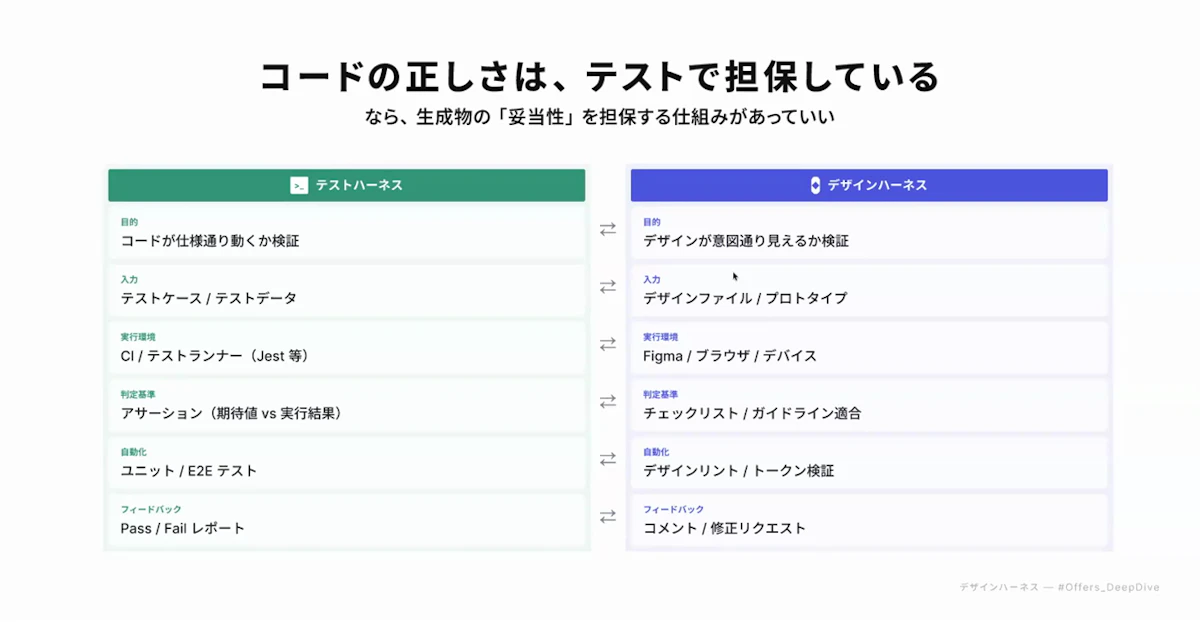Click 入力 label above デザインファイル / プロトタイプ

[652, 280]
